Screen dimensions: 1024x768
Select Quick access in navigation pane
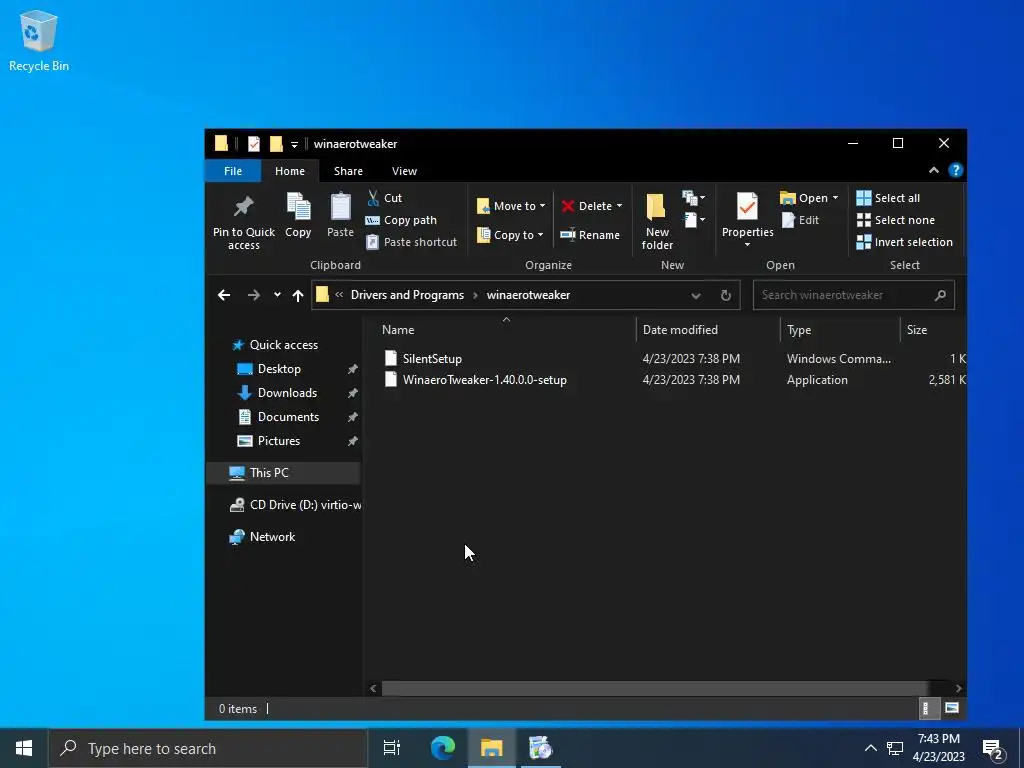click(x=283, y=345)
